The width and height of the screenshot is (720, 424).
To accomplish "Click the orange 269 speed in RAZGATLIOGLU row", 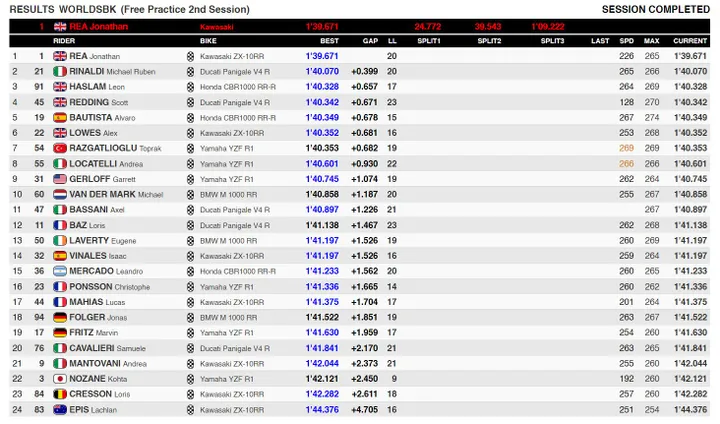I will pos(626,148).
